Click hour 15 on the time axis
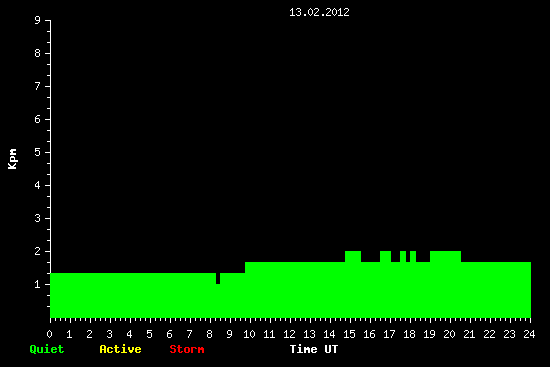This screenshot has width=550, height=367. (349, 334)
